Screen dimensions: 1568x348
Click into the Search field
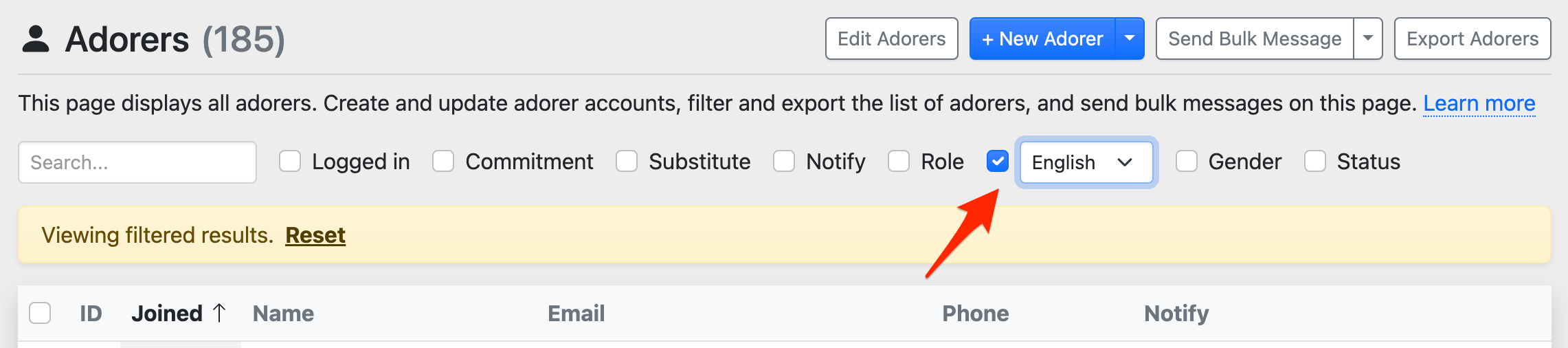coord(137,162)
